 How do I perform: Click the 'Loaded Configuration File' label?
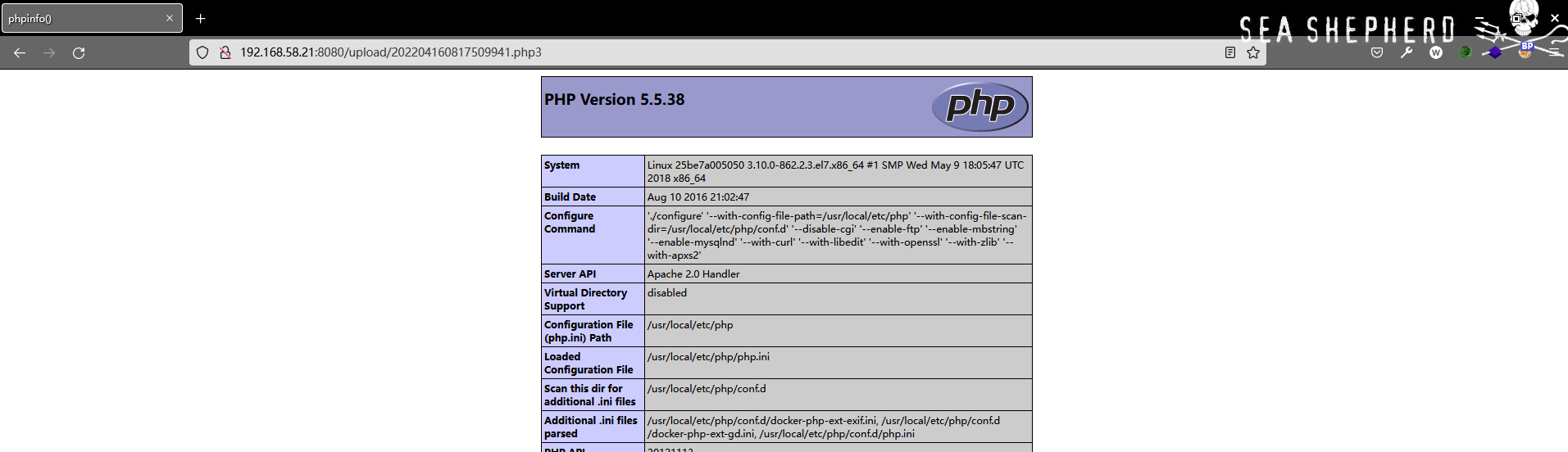click(589, 363)
